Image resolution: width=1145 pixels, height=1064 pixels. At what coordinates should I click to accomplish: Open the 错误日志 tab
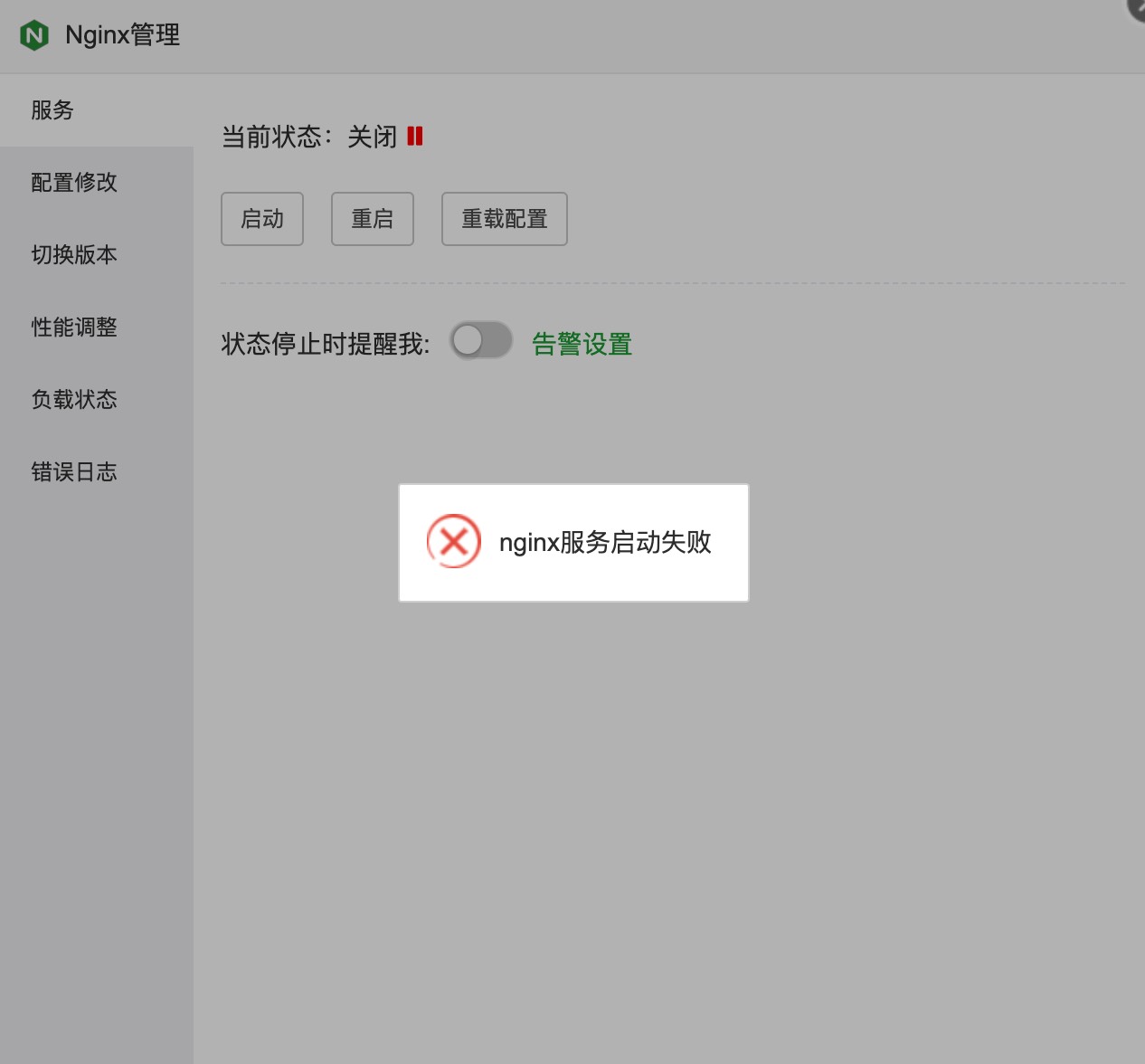(x=97, y=472)
